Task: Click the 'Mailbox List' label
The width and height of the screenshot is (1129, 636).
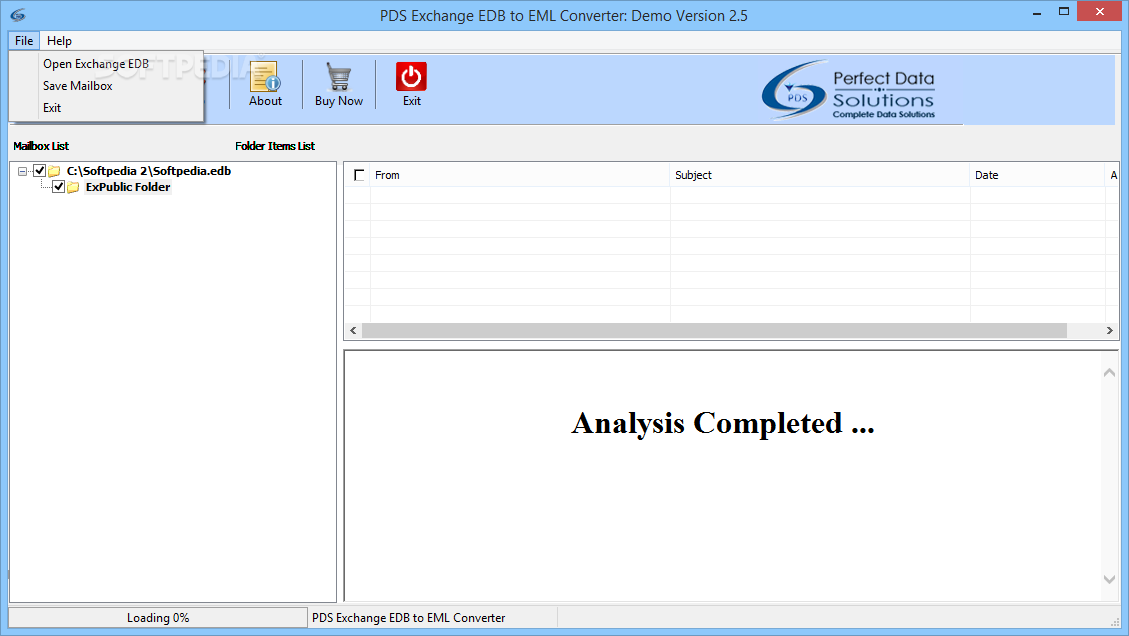Action: [41, 146]
